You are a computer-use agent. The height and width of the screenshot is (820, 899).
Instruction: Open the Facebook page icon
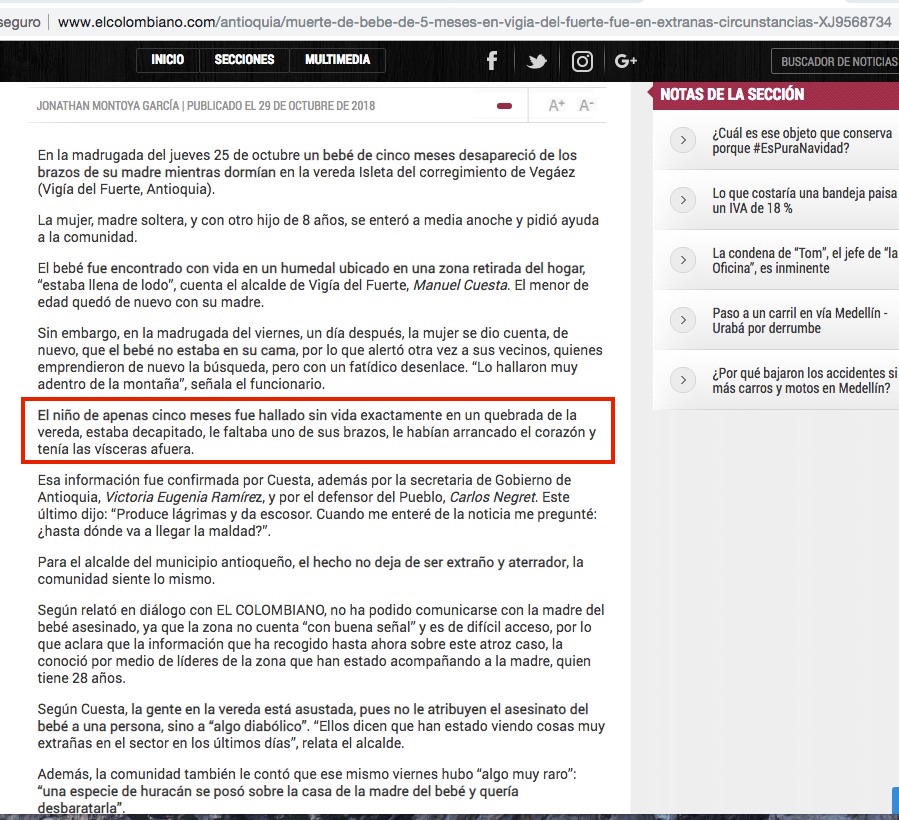[x=492, y=61]
